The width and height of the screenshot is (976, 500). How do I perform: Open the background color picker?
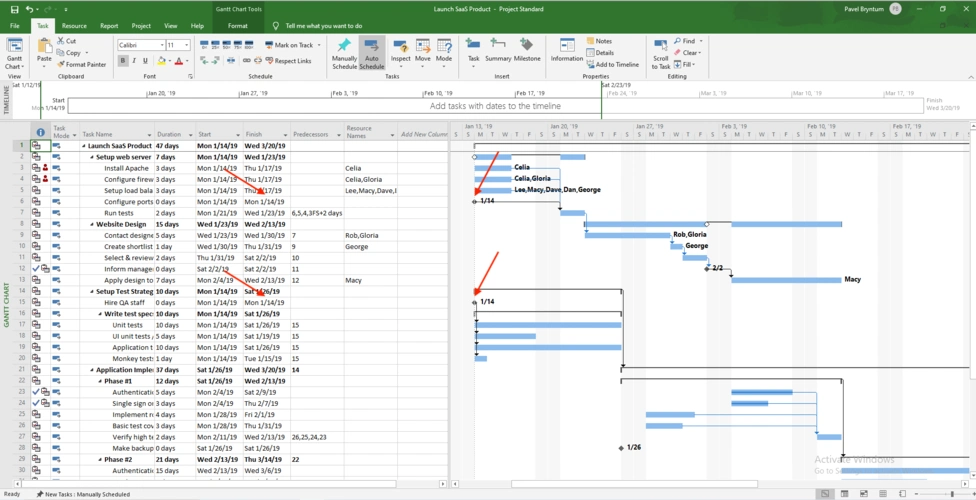coord(162,60)
